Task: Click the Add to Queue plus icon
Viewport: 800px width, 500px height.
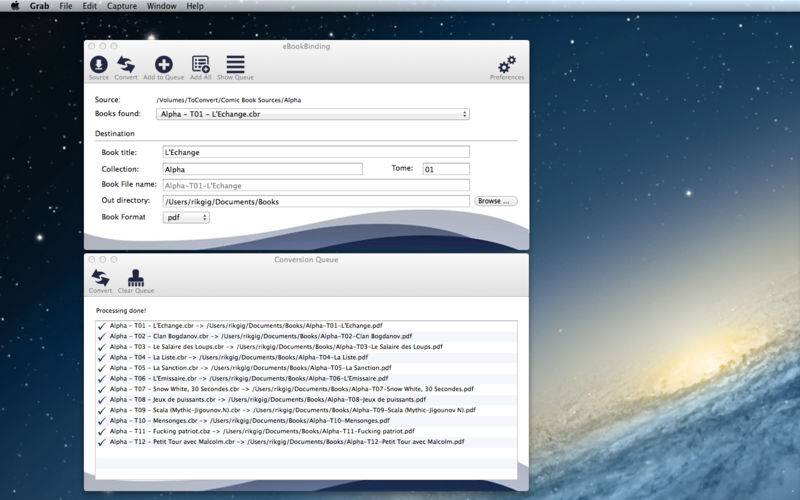Action: tap(163, 65)
